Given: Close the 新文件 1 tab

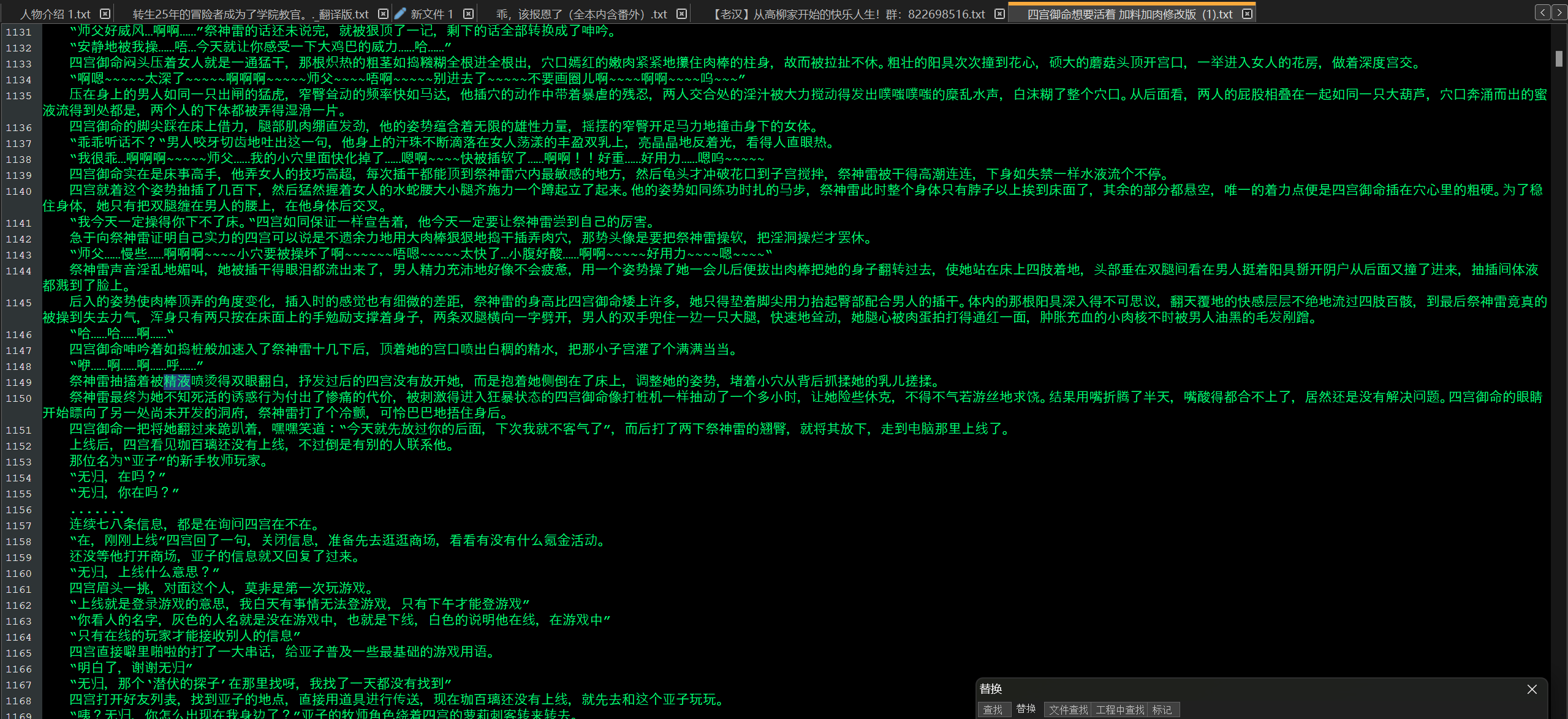Looking at the screenshot, I should (468, 14).
